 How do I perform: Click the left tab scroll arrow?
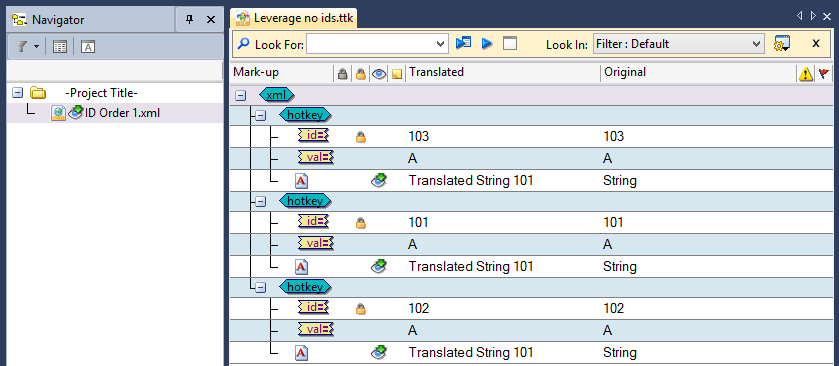coord(799,16)
